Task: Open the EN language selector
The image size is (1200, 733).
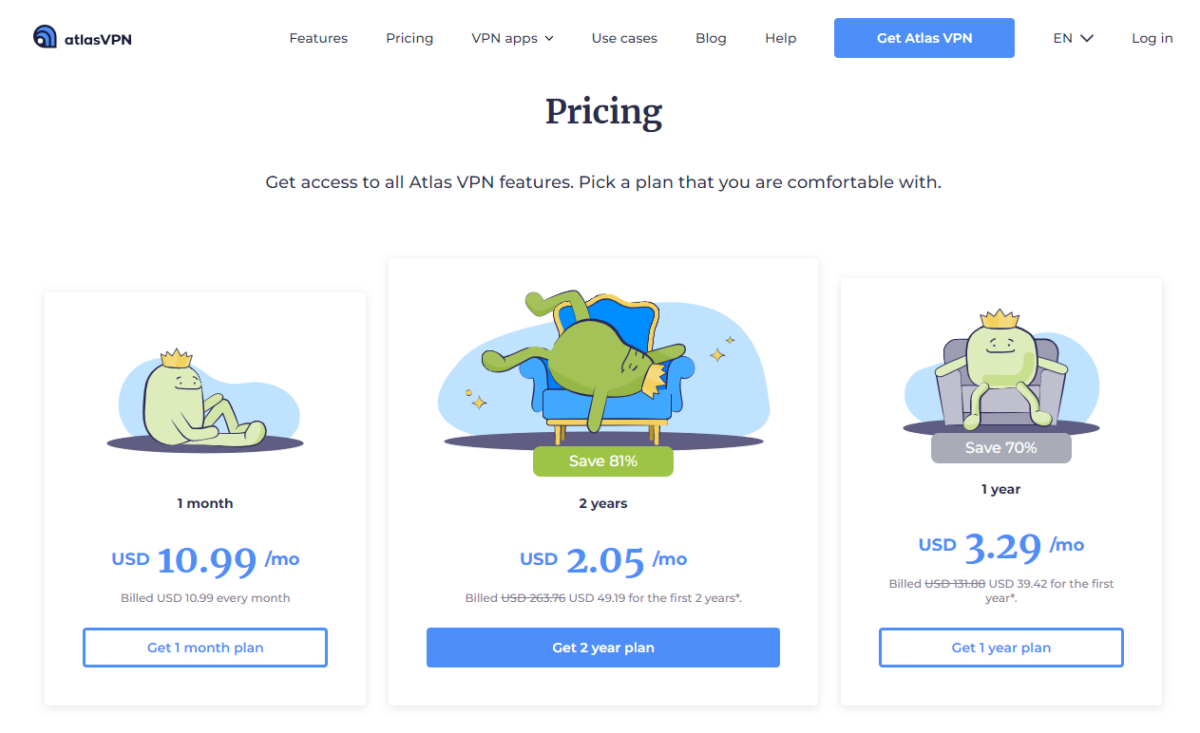Action: tap(1073, 38)
